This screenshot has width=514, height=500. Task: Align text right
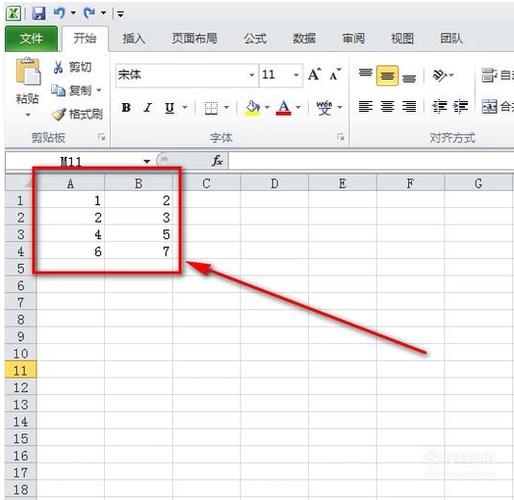point(409,107)
